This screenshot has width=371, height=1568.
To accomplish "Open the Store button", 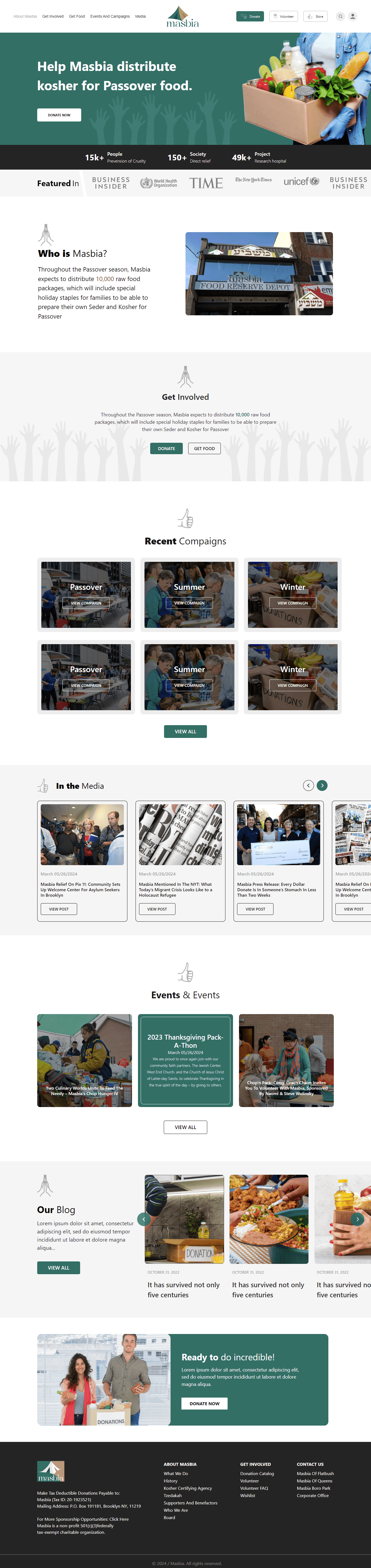I will [316, 16].
